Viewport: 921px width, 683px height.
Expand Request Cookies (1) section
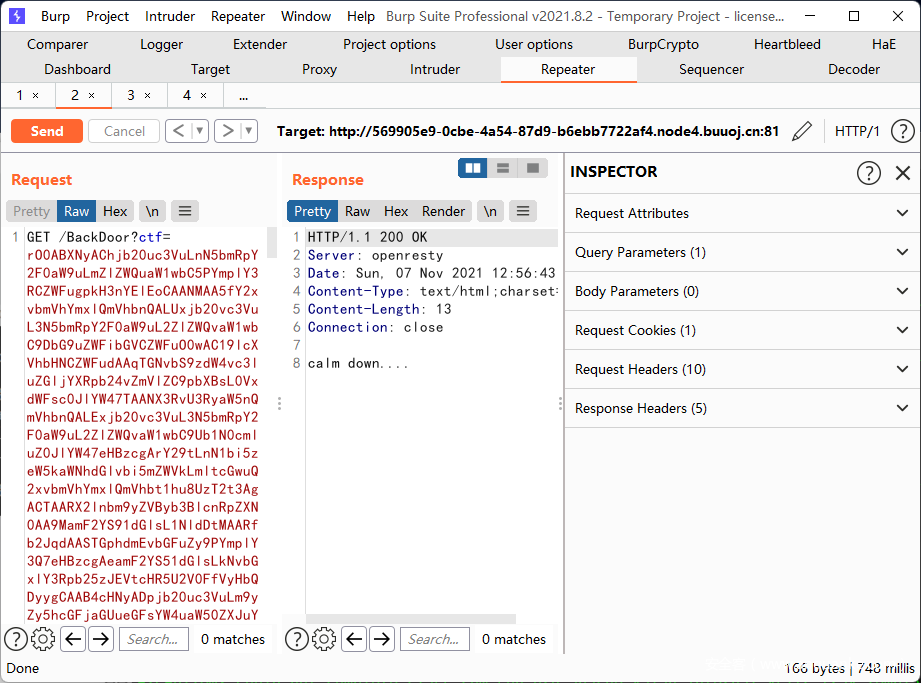pos(742,330)
